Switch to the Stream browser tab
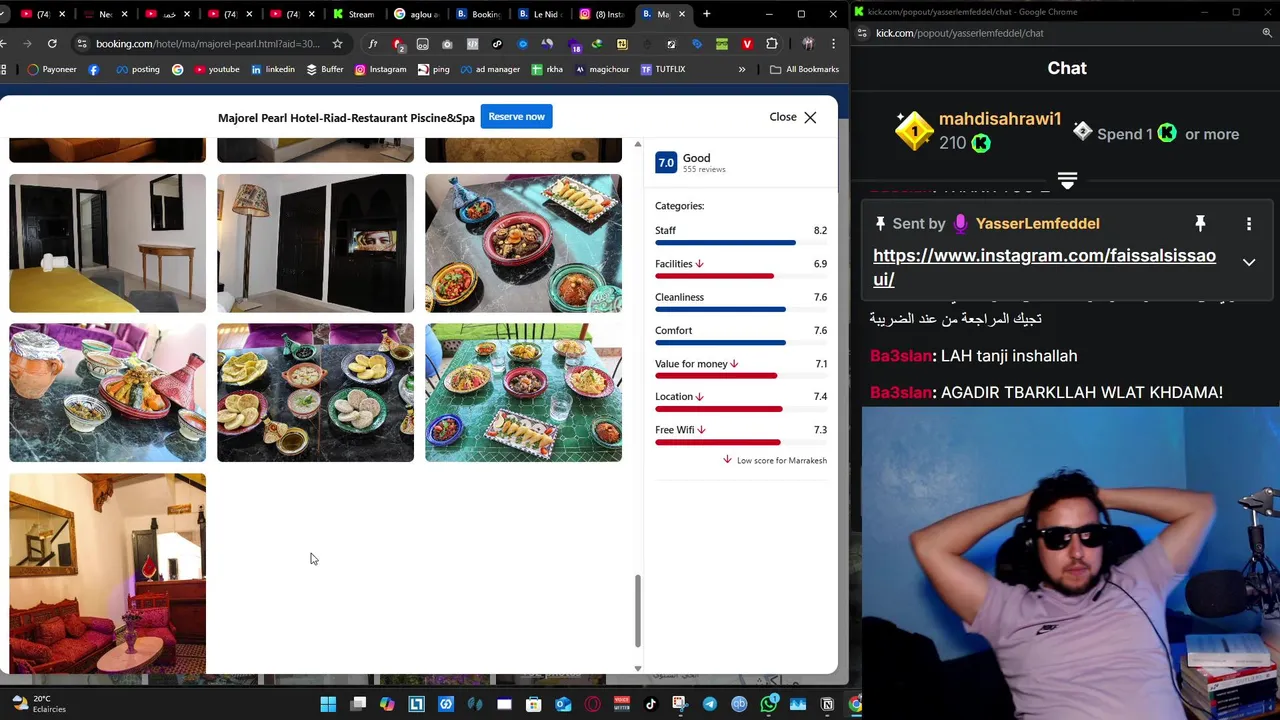 tap(354, 14)
